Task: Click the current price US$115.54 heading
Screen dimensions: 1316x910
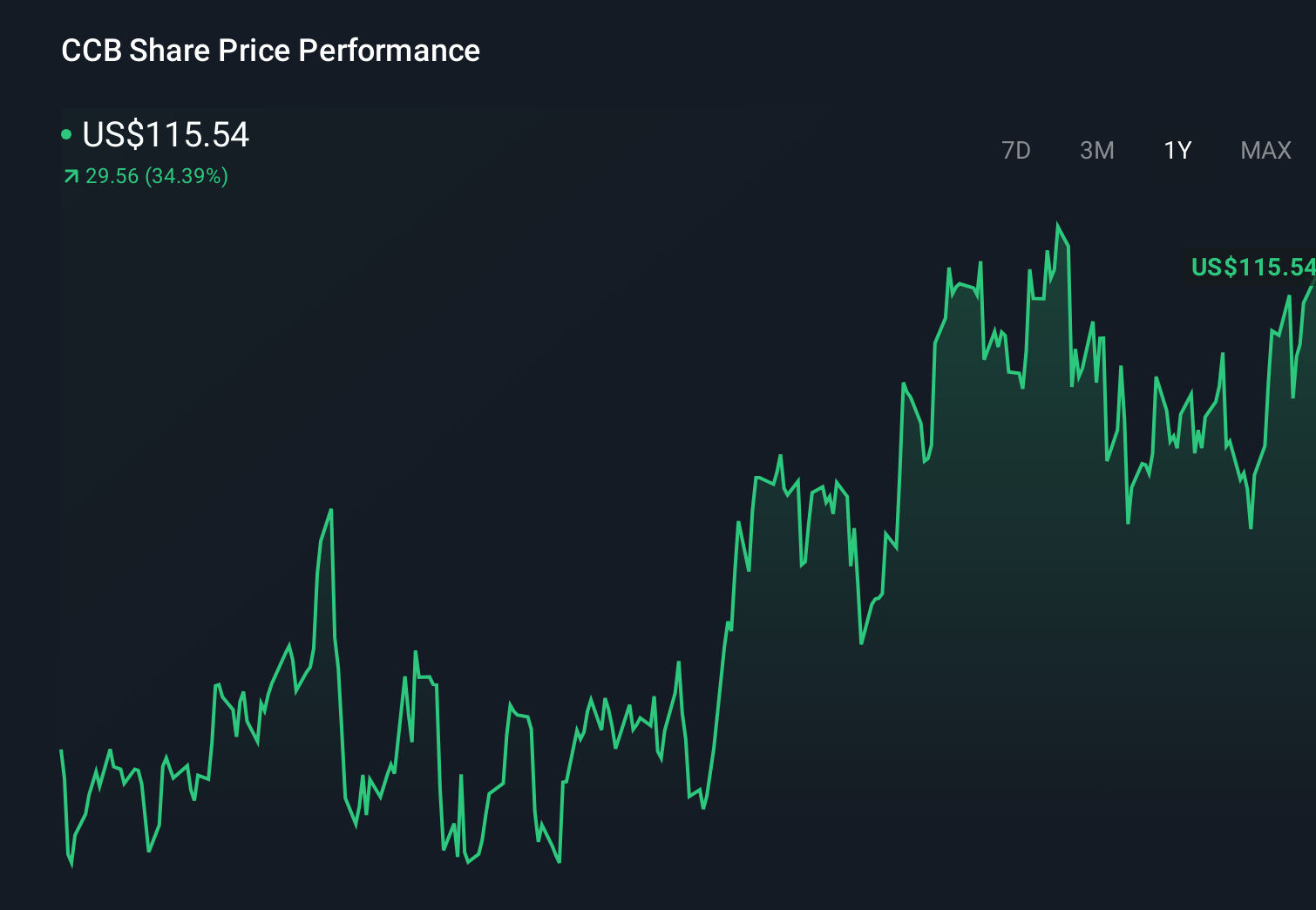Action: [x=166, y=135]
